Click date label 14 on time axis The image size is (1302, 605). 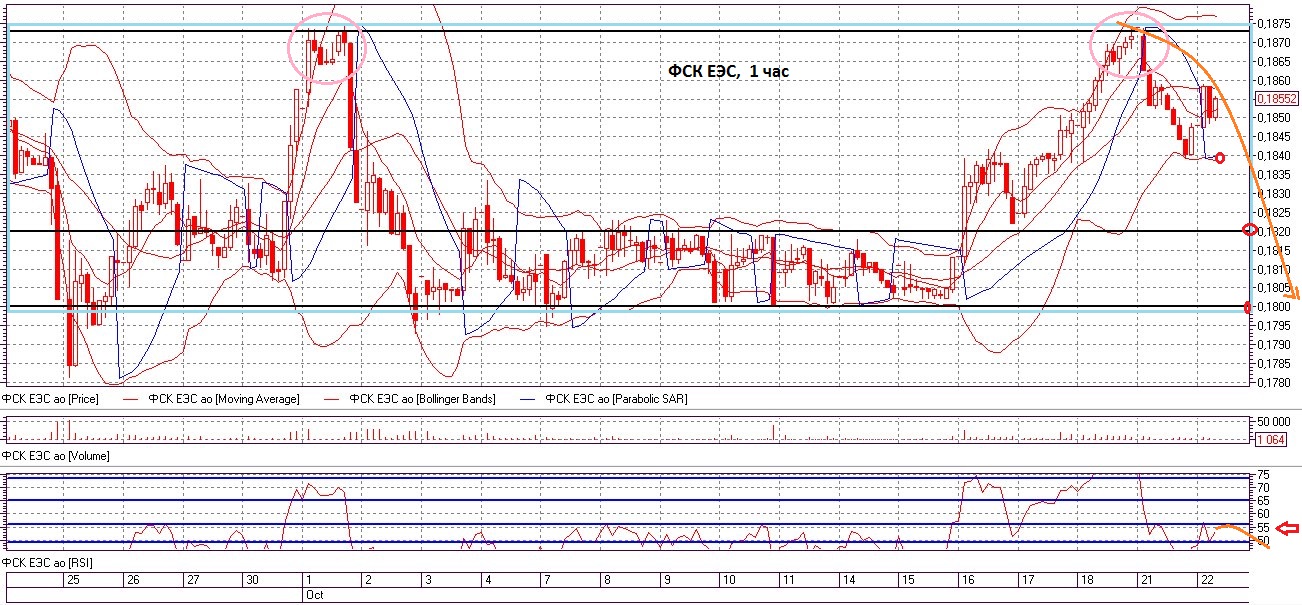point(850,580)
